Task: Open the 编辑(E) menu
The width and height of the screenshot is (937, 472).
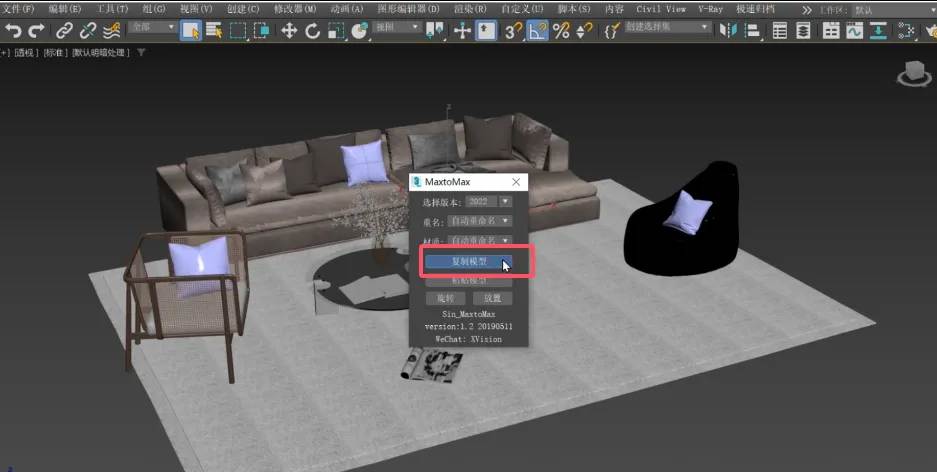Action: (65, 9)
